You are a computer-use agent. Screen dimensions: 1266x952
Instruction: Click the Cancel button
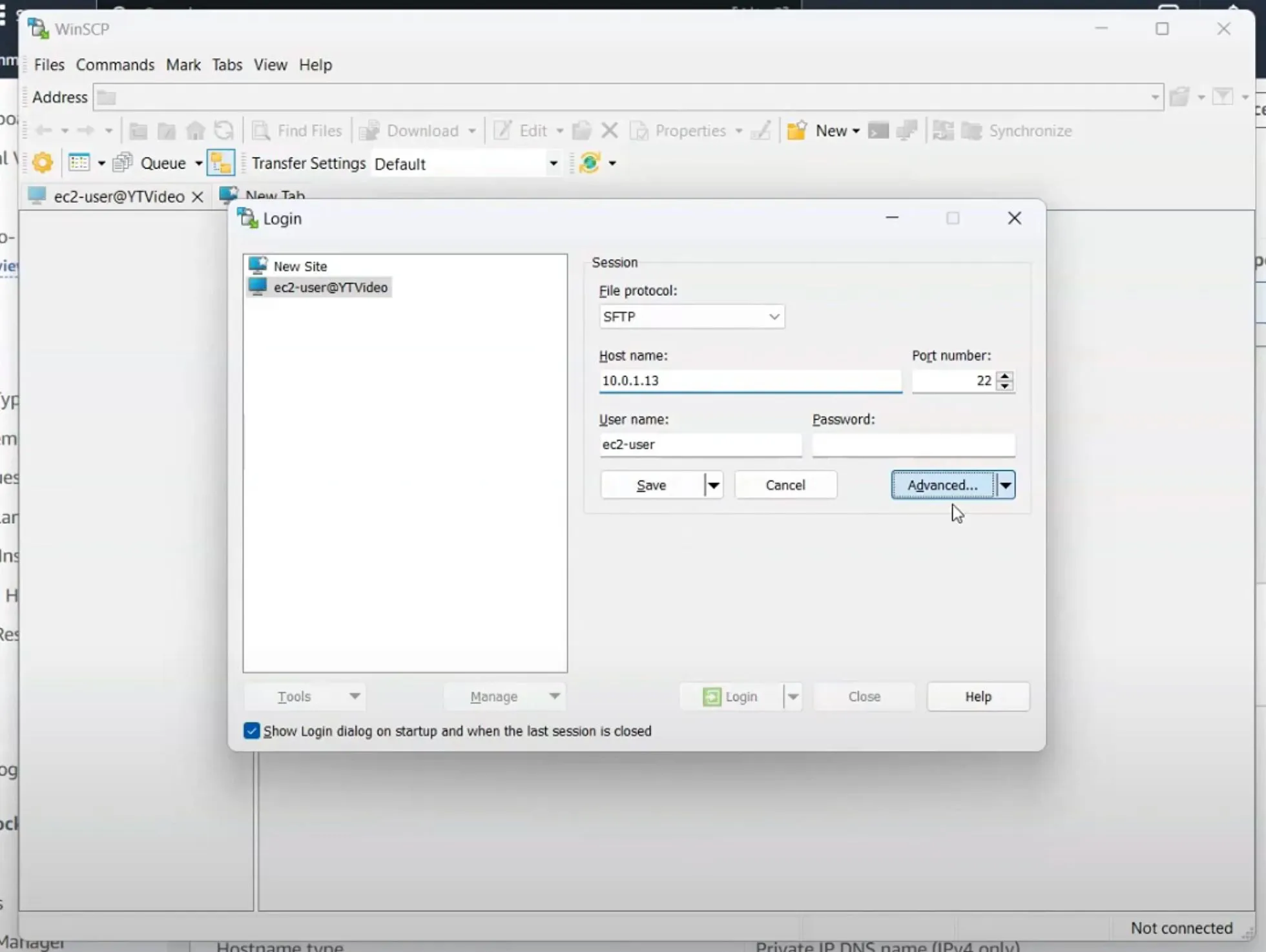click(785, 485)
